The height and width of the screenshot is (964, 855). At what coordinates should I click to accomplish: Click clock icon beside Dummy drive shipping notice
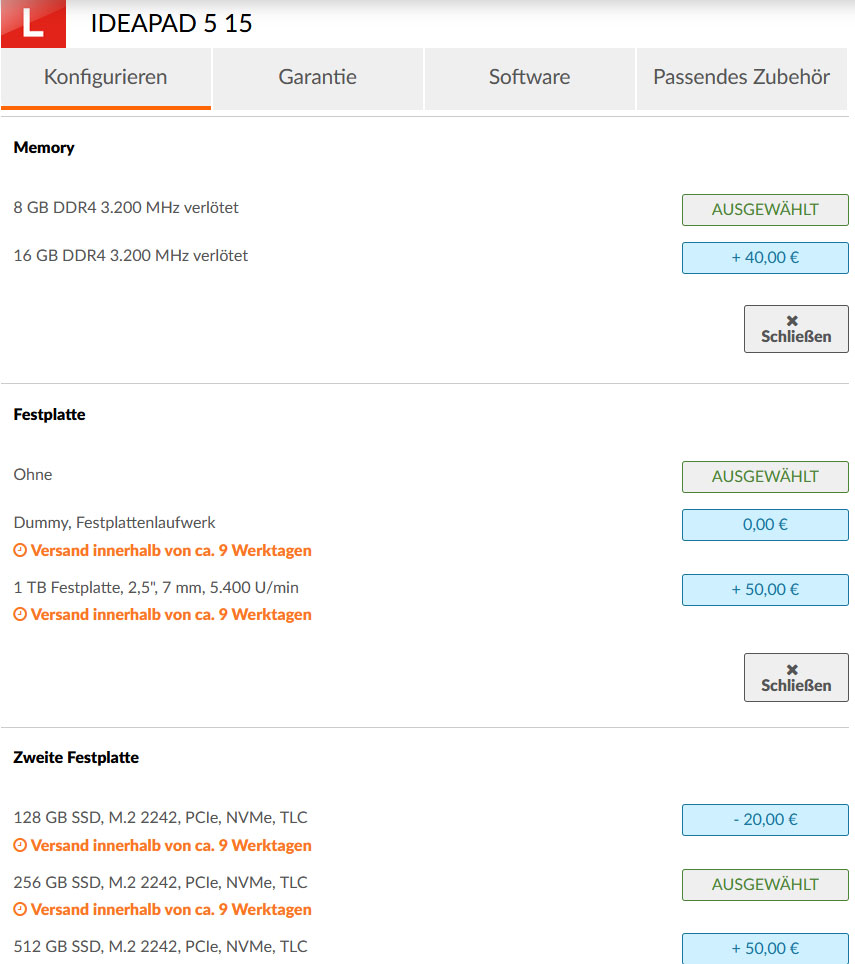click(x=20, y=550)
